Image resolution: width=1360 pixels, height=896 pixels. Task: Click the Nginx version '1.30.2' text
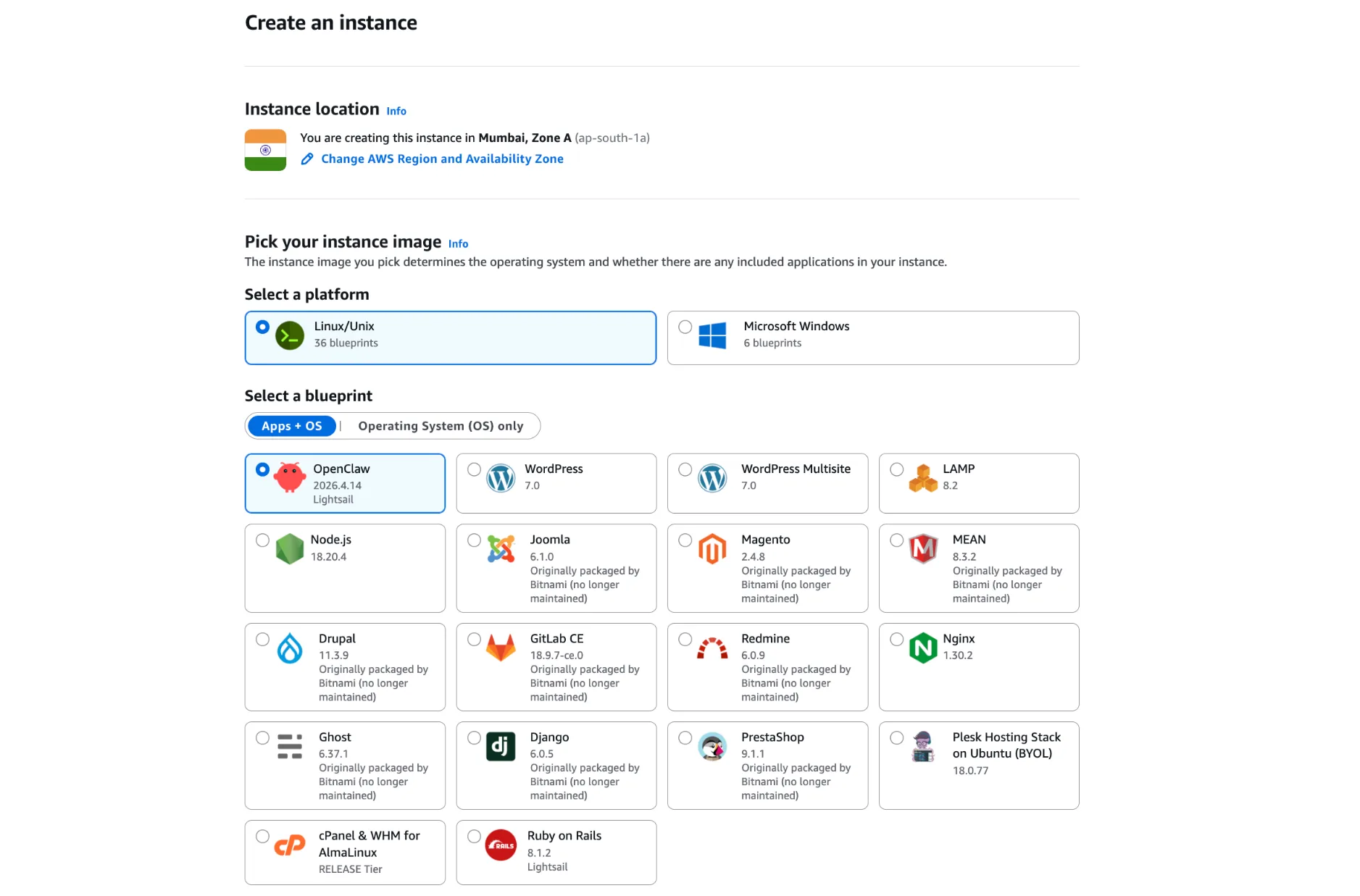click(x=957, y=655)
